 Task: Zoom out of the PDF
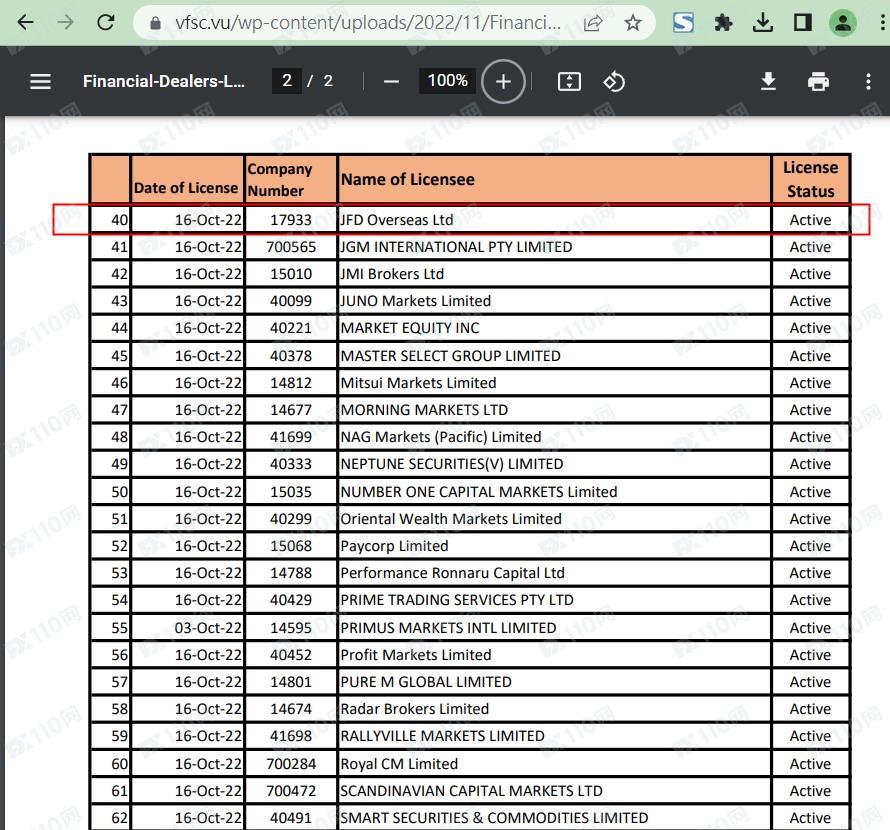(391, 82)
